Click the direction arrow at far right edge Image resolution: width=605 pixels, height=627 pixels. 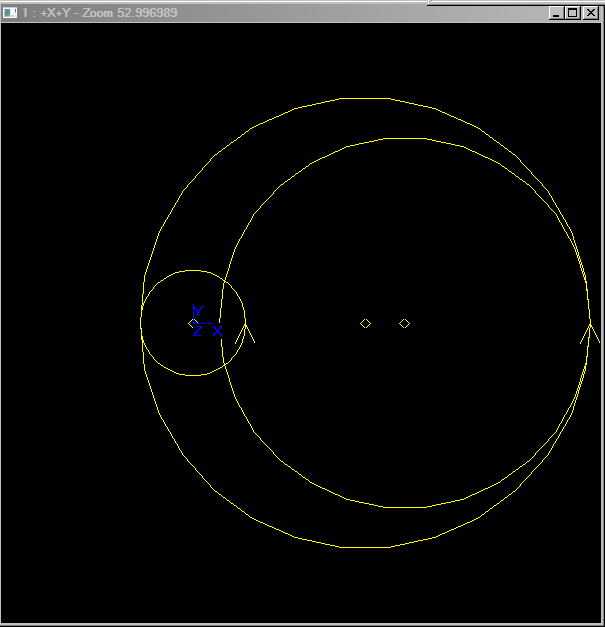589,331
